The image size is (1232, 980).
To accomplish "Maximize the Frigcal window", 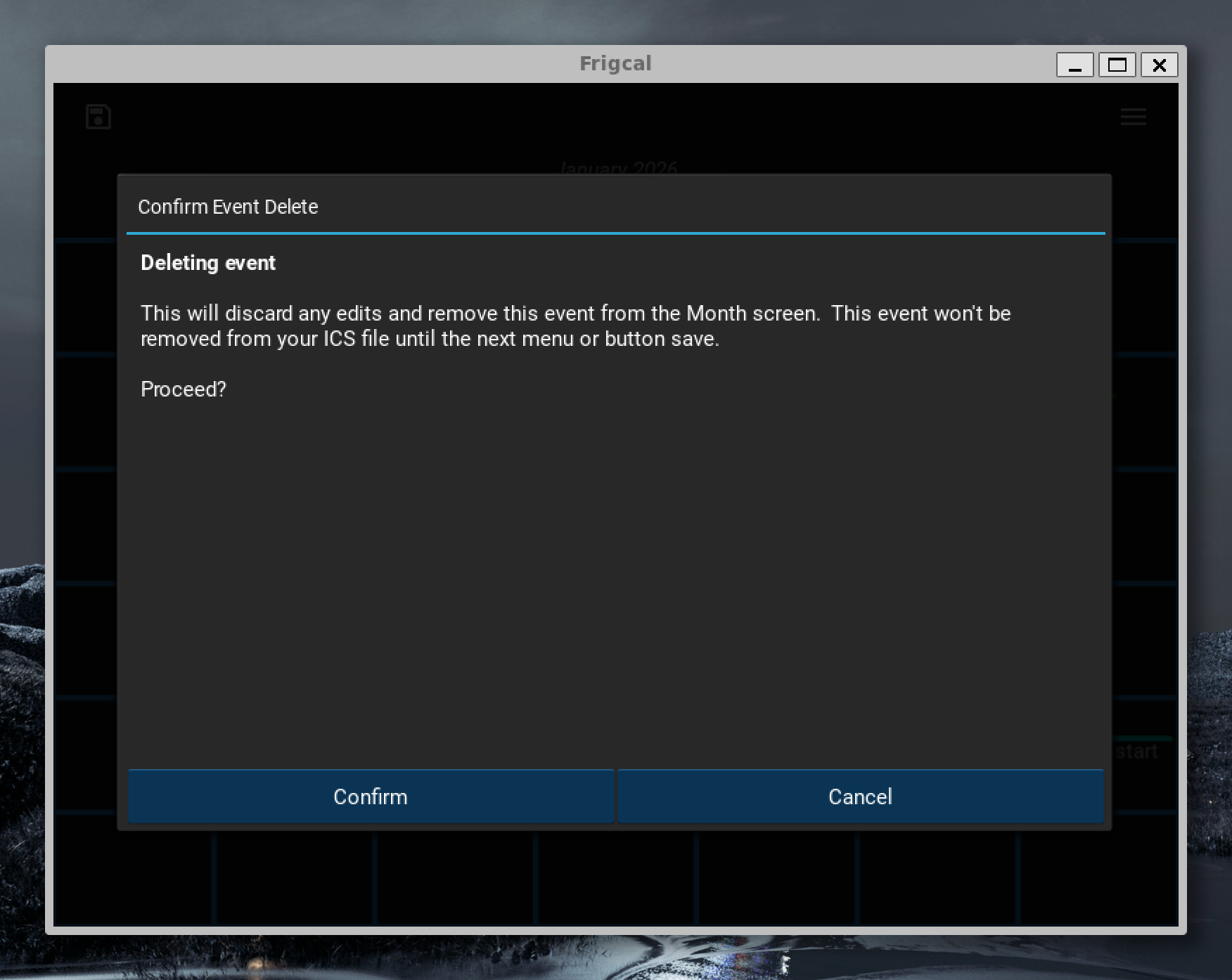I will (1117, 65).
